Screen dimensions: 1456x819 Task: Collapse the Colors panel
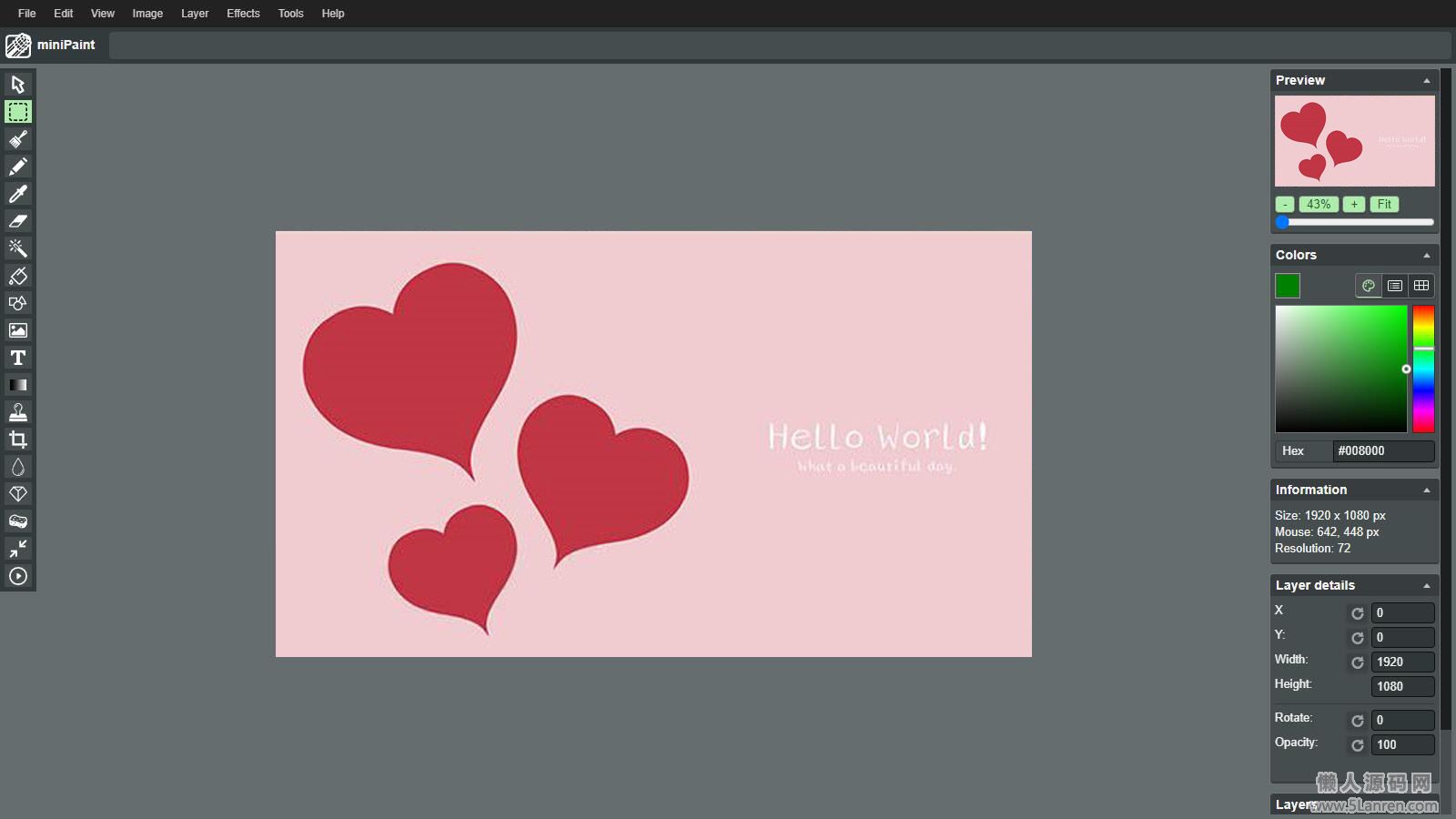[x=1426, y=256]
